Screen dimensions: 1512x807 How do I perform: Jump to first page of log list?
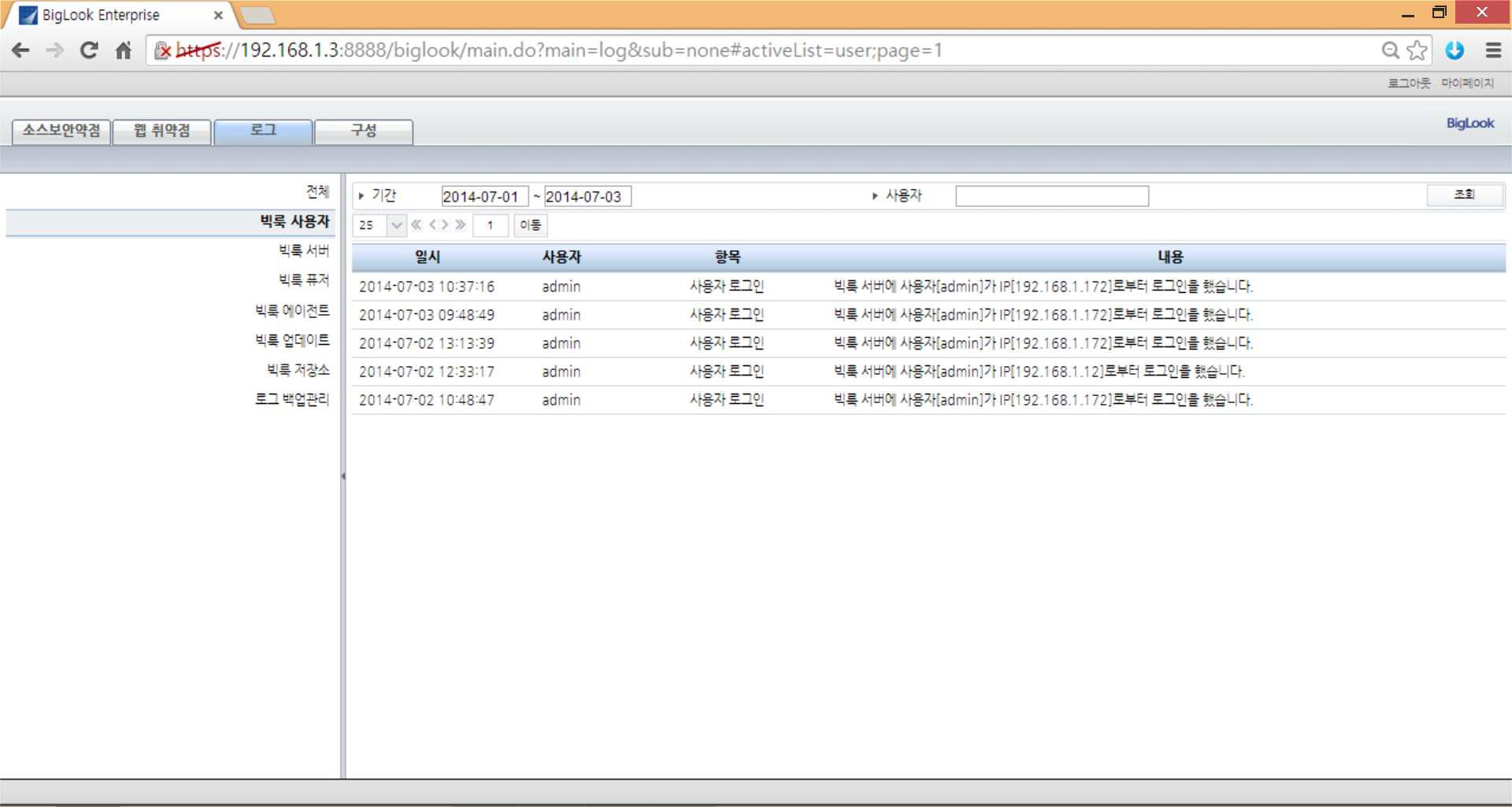click(417, 224)
